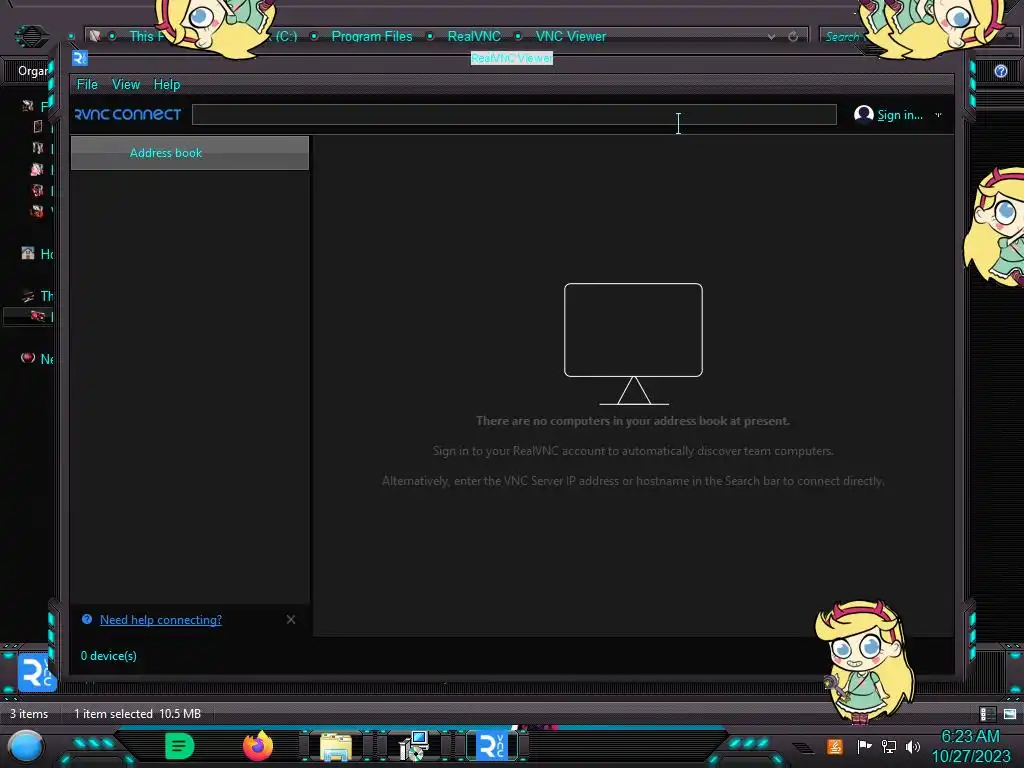Click the RealVNC Viewer title bar icon
The height and width of the screenshot is (768, 1024).
[80, 58]
